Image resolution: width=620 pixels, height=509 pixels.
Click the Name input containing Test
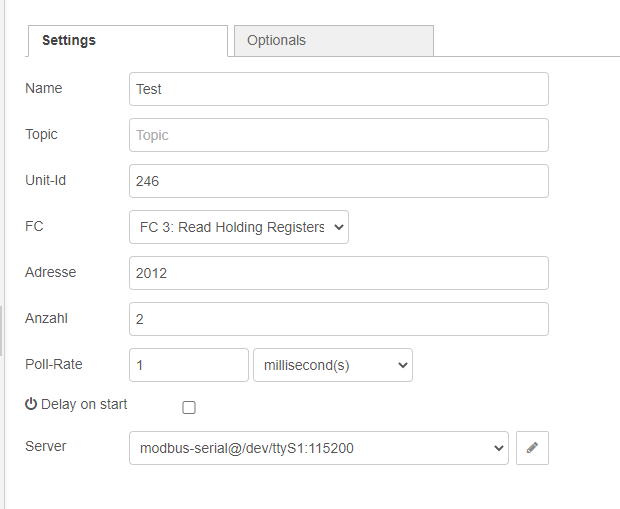pos(338,89)
